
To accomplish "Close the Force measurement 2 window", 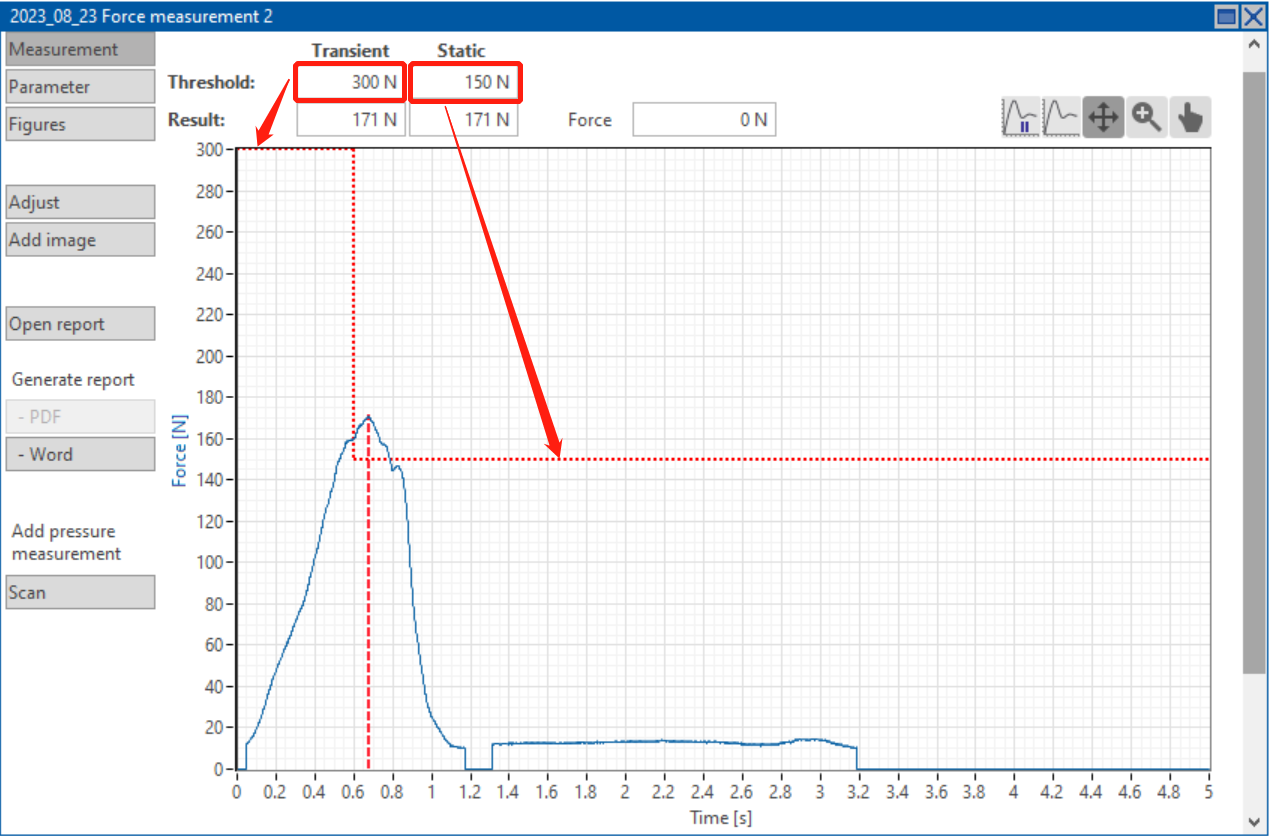I will 1253,16.
